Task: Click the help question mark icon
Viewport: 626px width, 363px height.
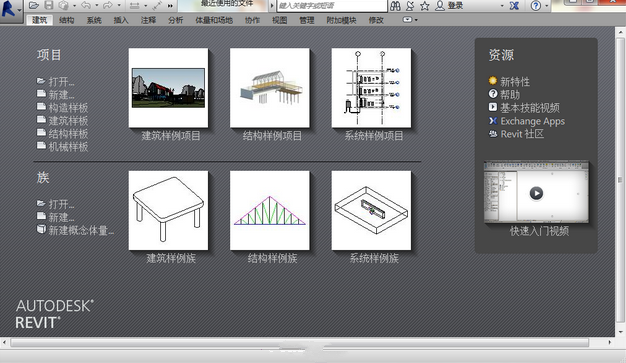Action: (x=536, y=6)
